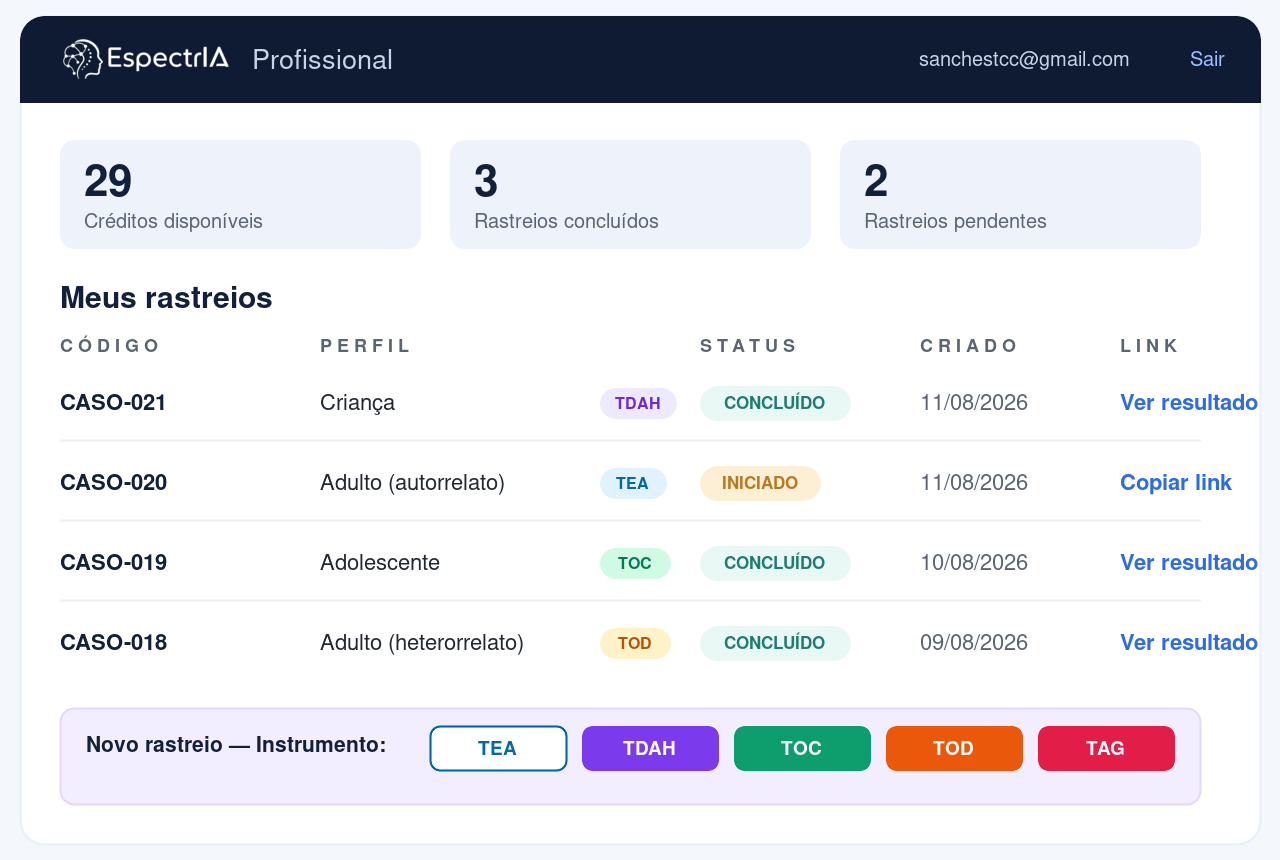Click the Rastreios concluídos counter card

630,194
